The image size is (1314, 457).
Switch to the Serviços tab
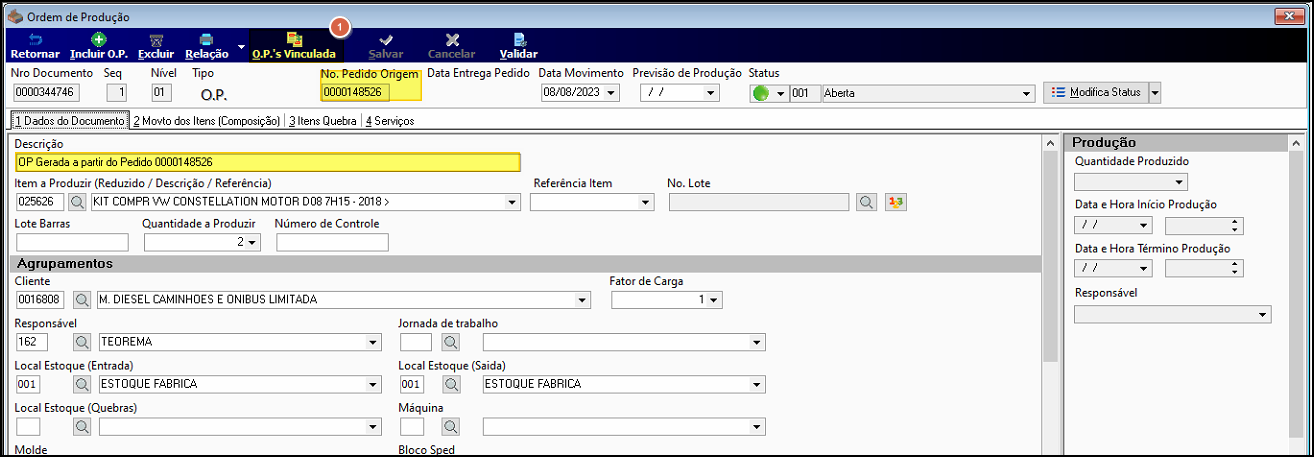point(390,120)
